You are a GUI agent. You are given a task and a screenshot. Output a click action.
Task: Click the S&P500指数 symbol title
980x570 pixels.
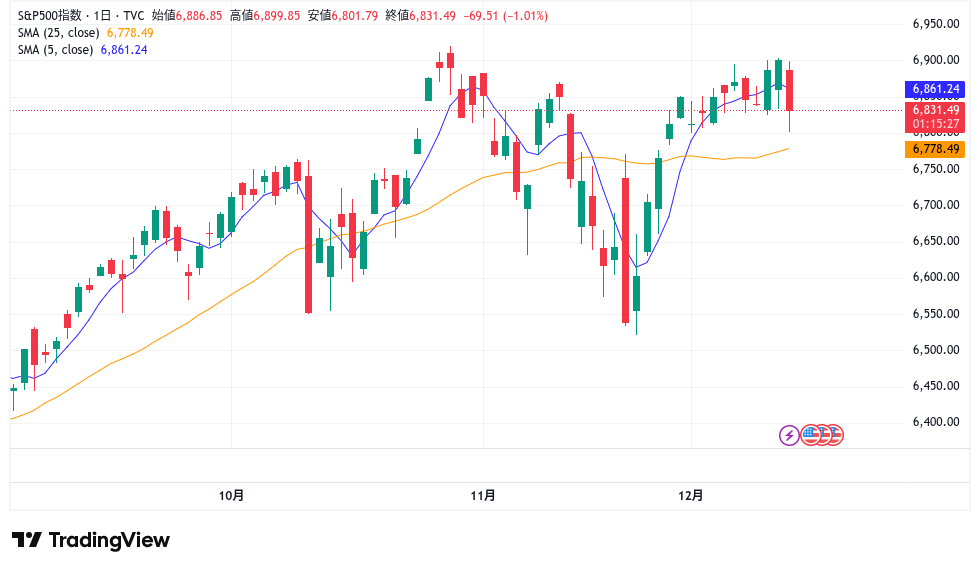(x=51, y=17)
